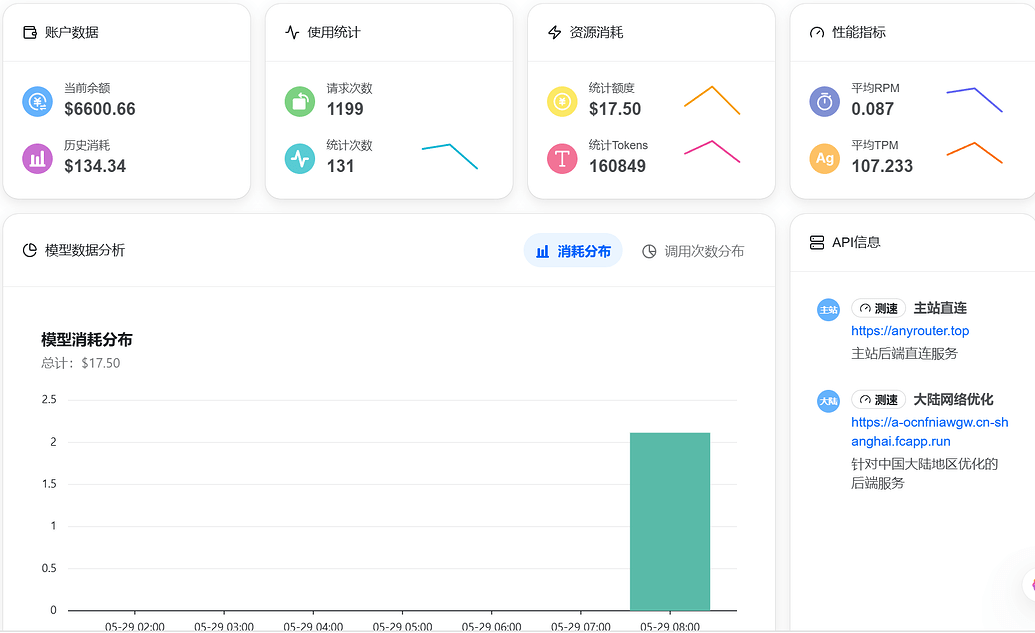Image resolution: width=1035 pixels, height=633 pixels.
Task: Click the wallet icon beside 账户数据
Action: pos(30,32)
